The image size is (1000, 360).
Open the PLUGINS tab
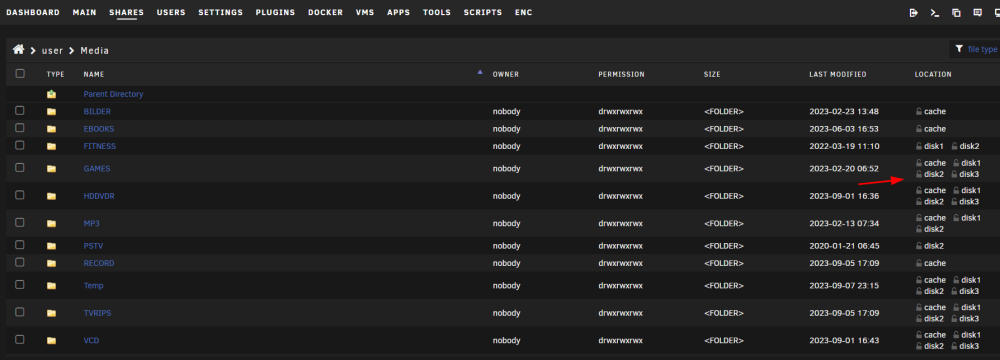276,12
